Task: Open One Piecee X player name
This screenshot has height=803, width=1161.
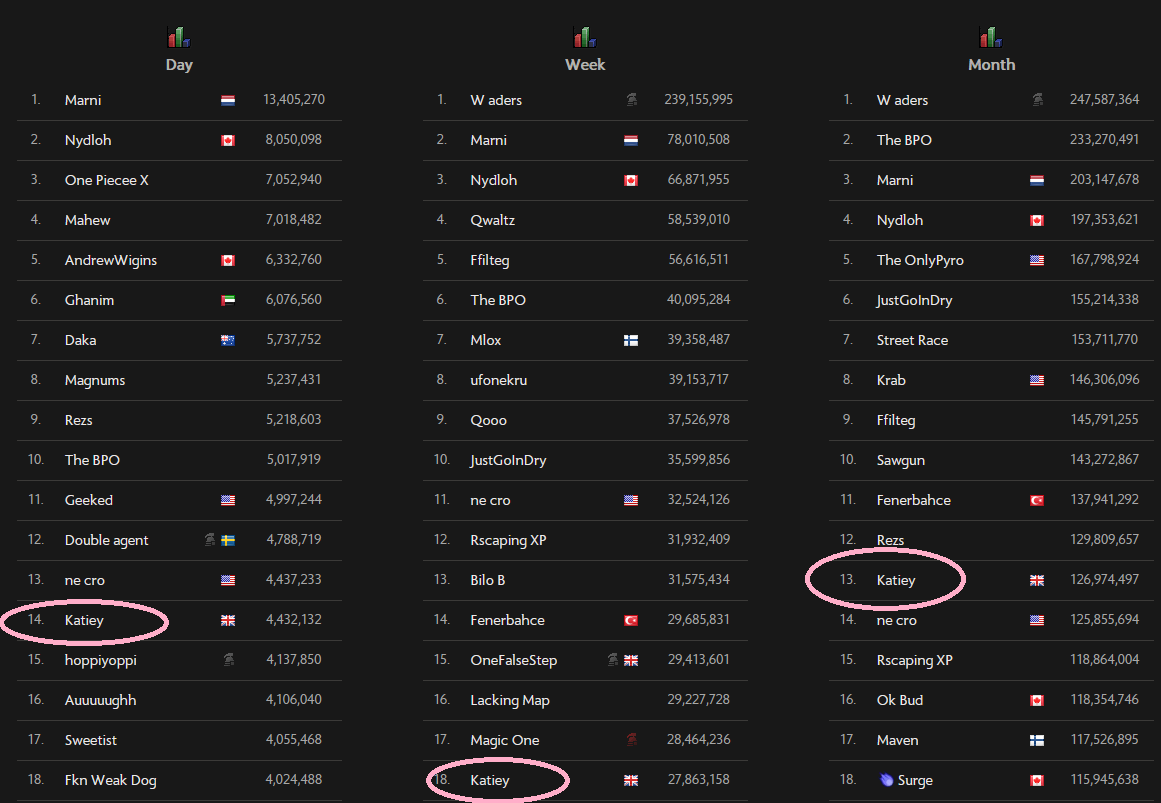Action: tap(107, 180)
